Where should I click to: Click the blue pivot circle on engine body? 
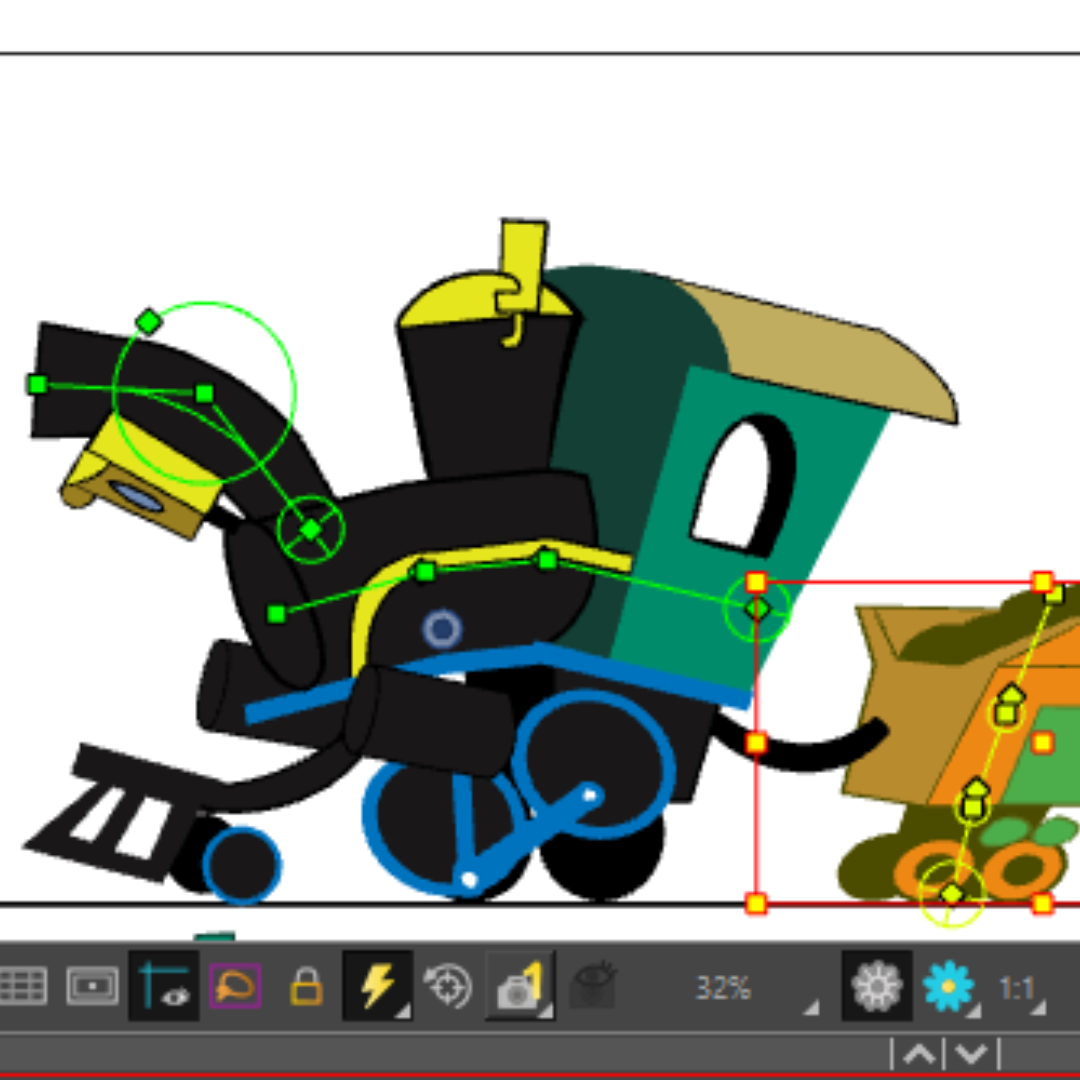click(442, 628)
